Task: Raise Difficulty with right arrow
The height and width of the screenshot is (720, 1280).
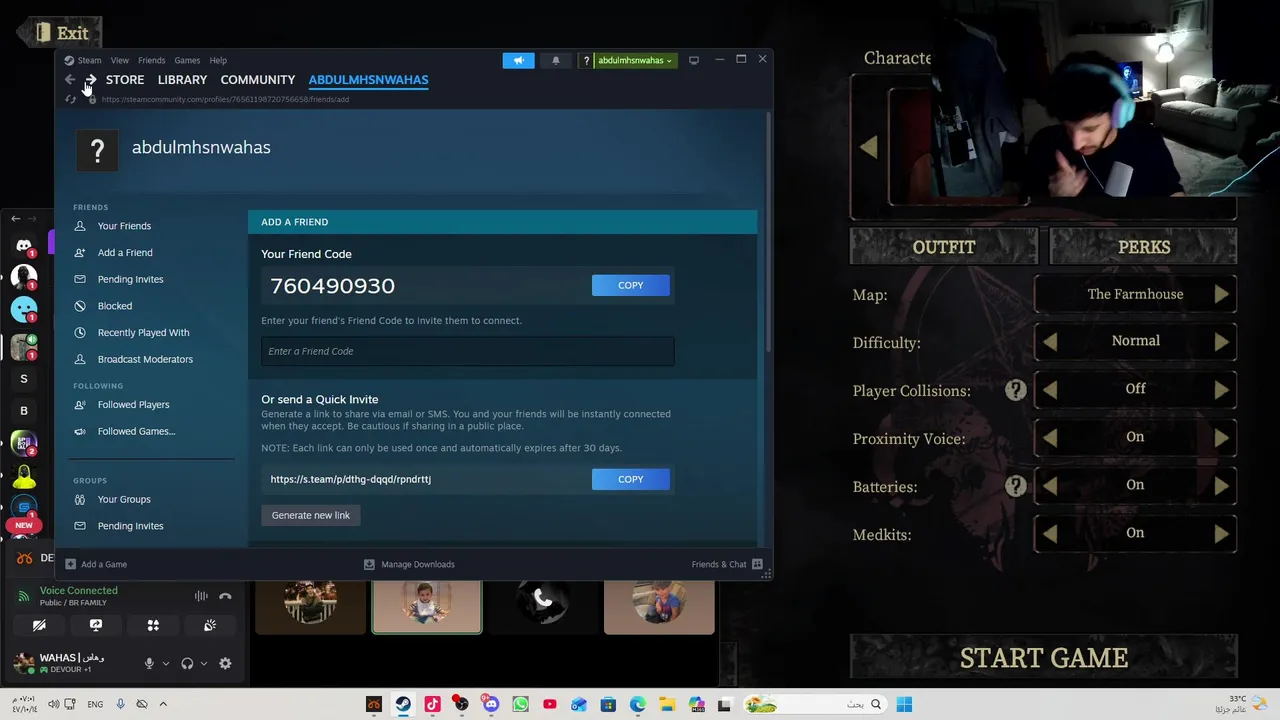Action: (1221, 342)
